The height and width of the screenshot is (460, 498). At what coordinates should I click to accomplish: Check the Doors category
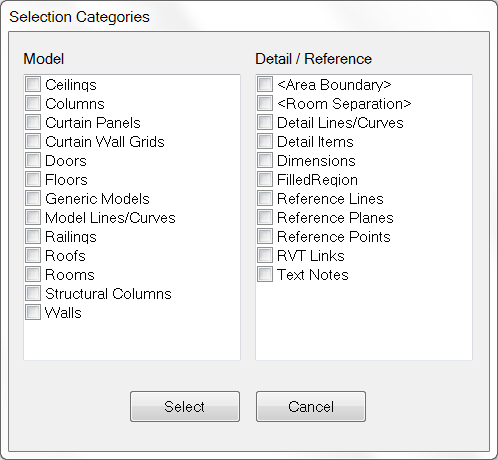[33, 160]
